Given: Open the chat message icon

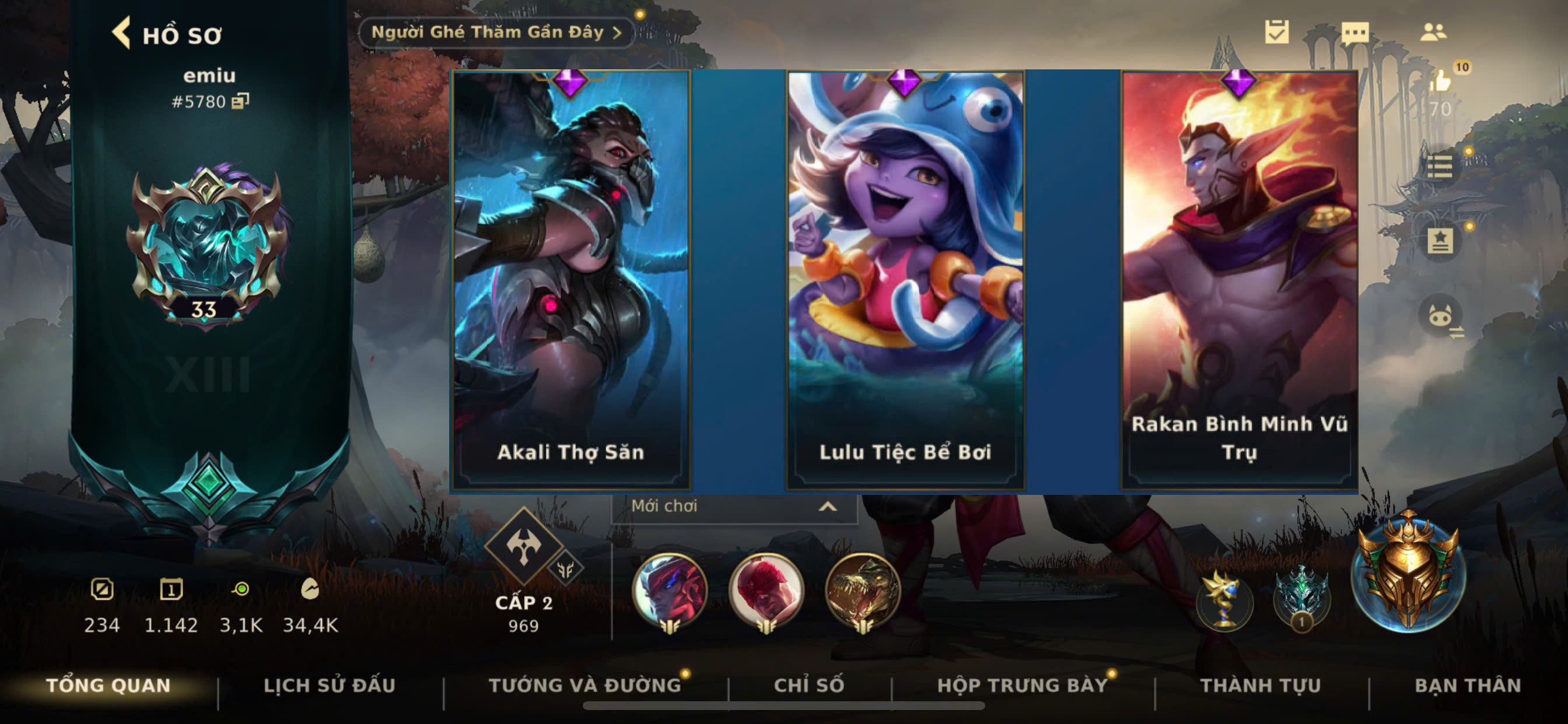Looking at the screenshot, I should [1355, 32].
